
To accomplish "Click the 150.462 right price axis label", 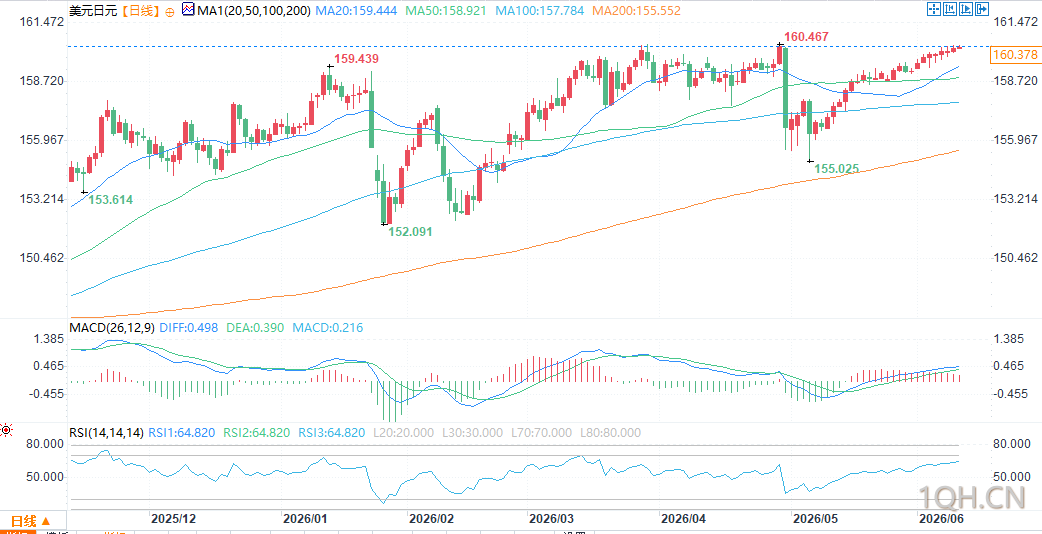I will click(x=1014, y=258).
